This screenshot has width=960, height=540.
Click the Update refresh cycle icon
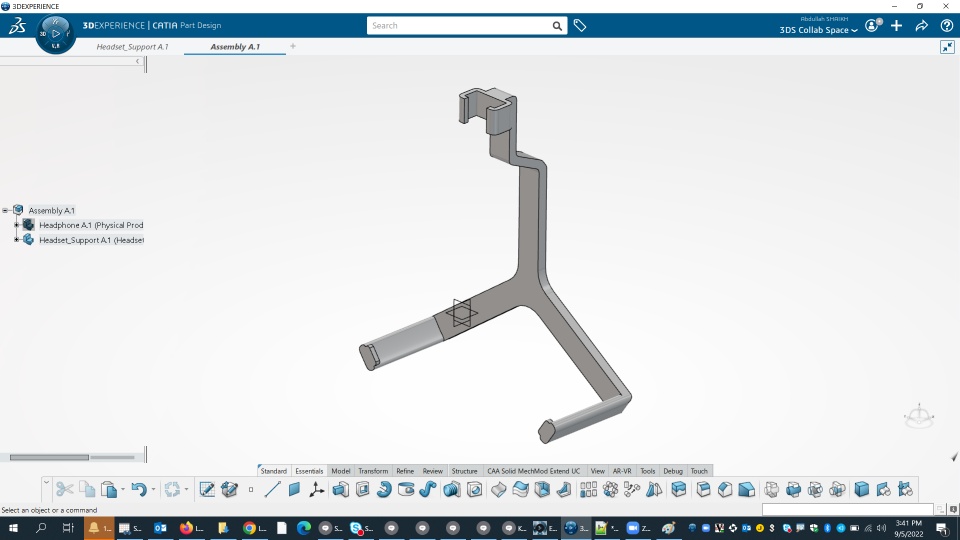tap(172, 489)
